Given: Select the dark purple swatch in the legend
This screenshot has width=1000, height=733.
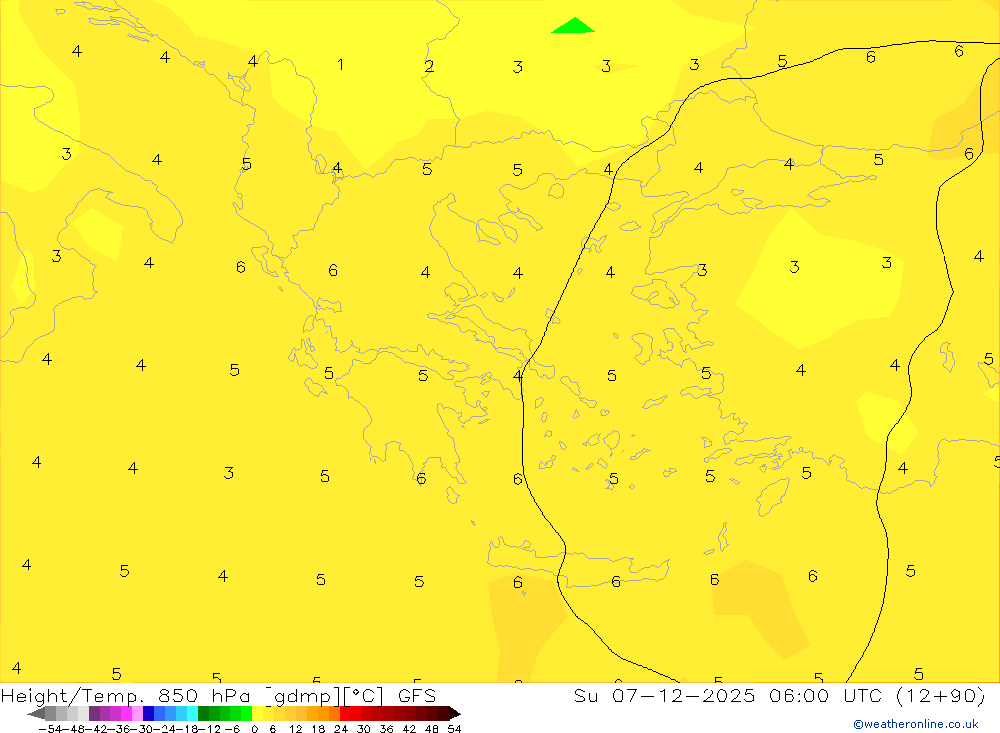Looking at the screenshot, I should [94, 714].
